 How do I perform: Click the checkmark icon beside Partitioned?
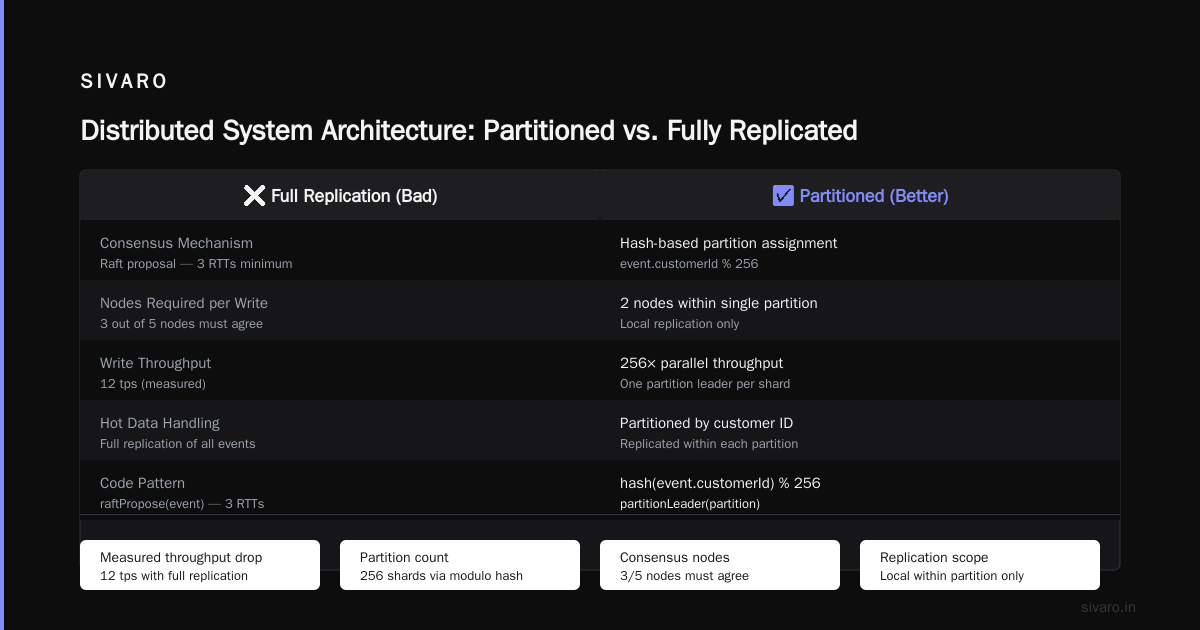click(x=783, y=196)
